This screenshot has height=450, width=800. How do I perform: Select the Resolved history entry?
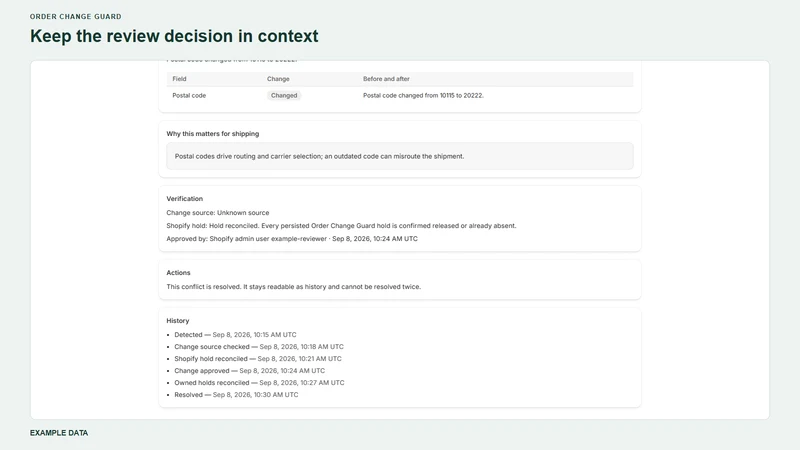(x=236, y=395)
